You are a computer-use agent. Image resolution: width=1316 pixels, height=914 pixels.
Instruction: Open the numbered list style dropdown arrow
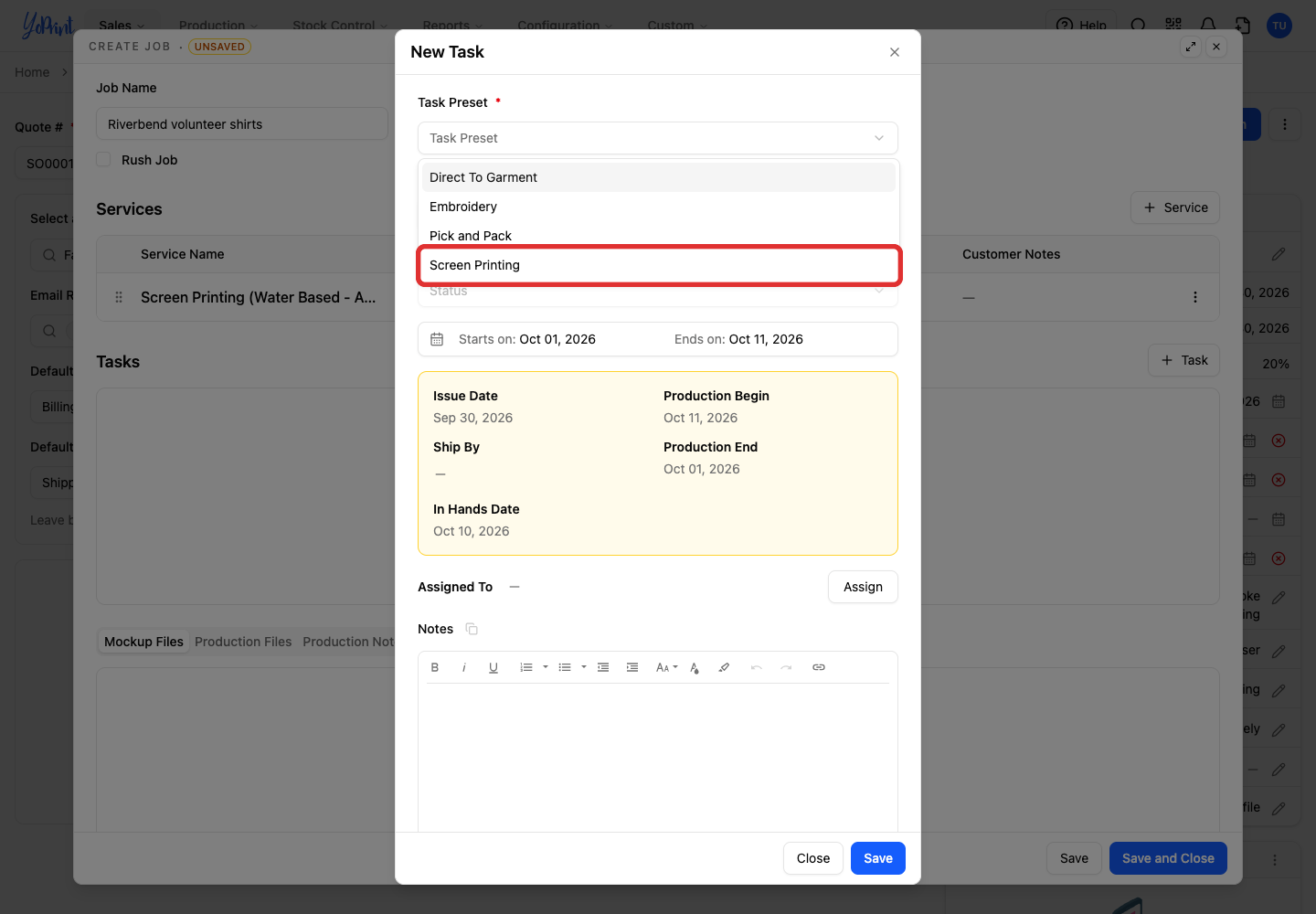pyautogui.click(x=546, y=667)
